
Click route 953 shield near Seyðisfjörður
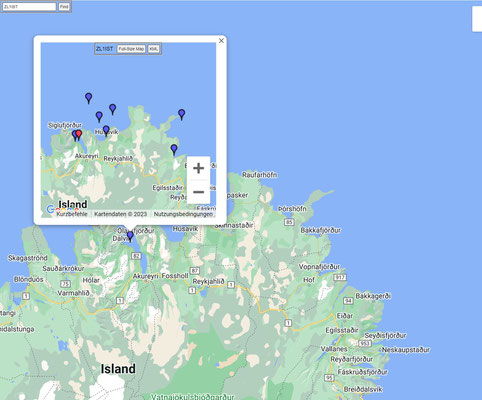click(x=364, y=343)
